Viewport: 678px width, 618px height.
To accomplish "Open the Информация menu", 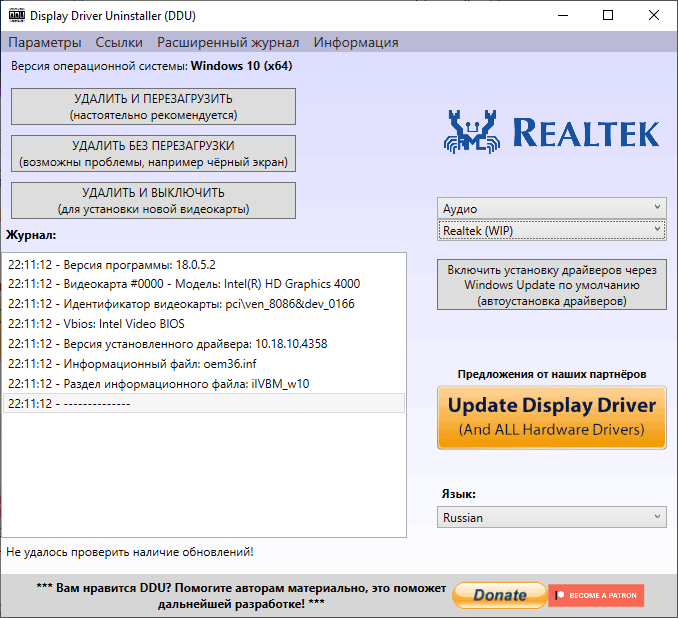I will coord(356,42).
